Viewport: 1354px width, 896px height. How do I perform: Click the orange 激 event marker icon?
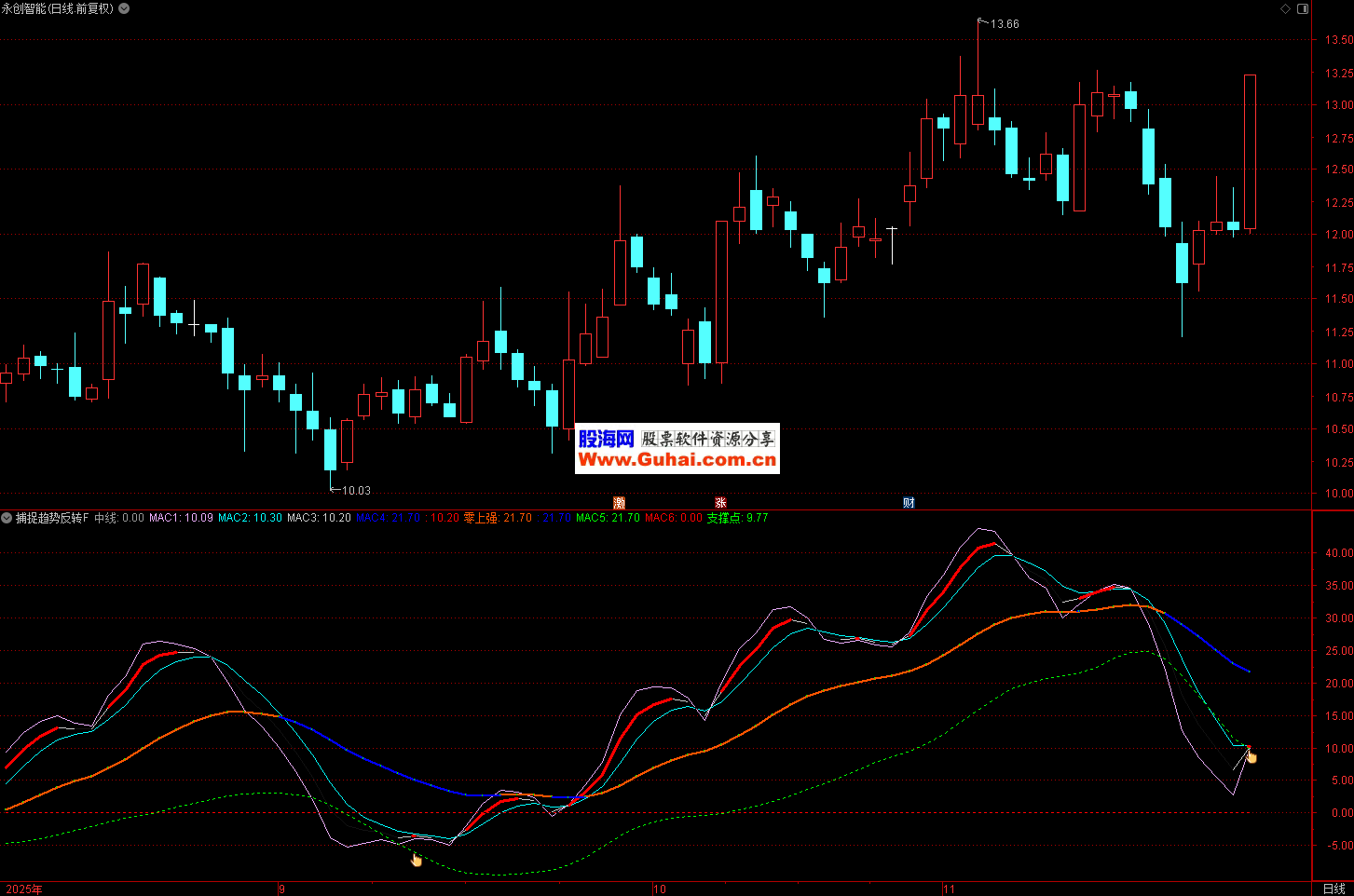pos(620,503)
